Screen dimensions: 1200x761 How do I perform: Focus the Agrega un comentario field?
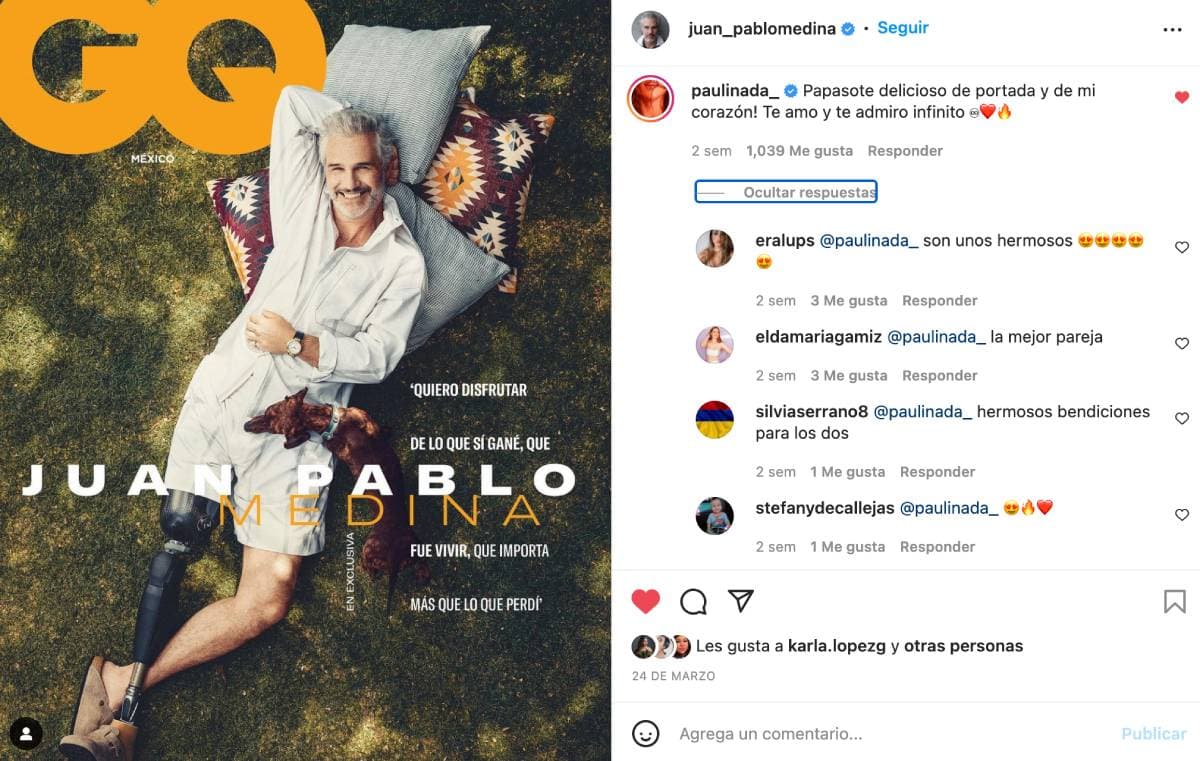pyautogui.click(x=890, y=733)
